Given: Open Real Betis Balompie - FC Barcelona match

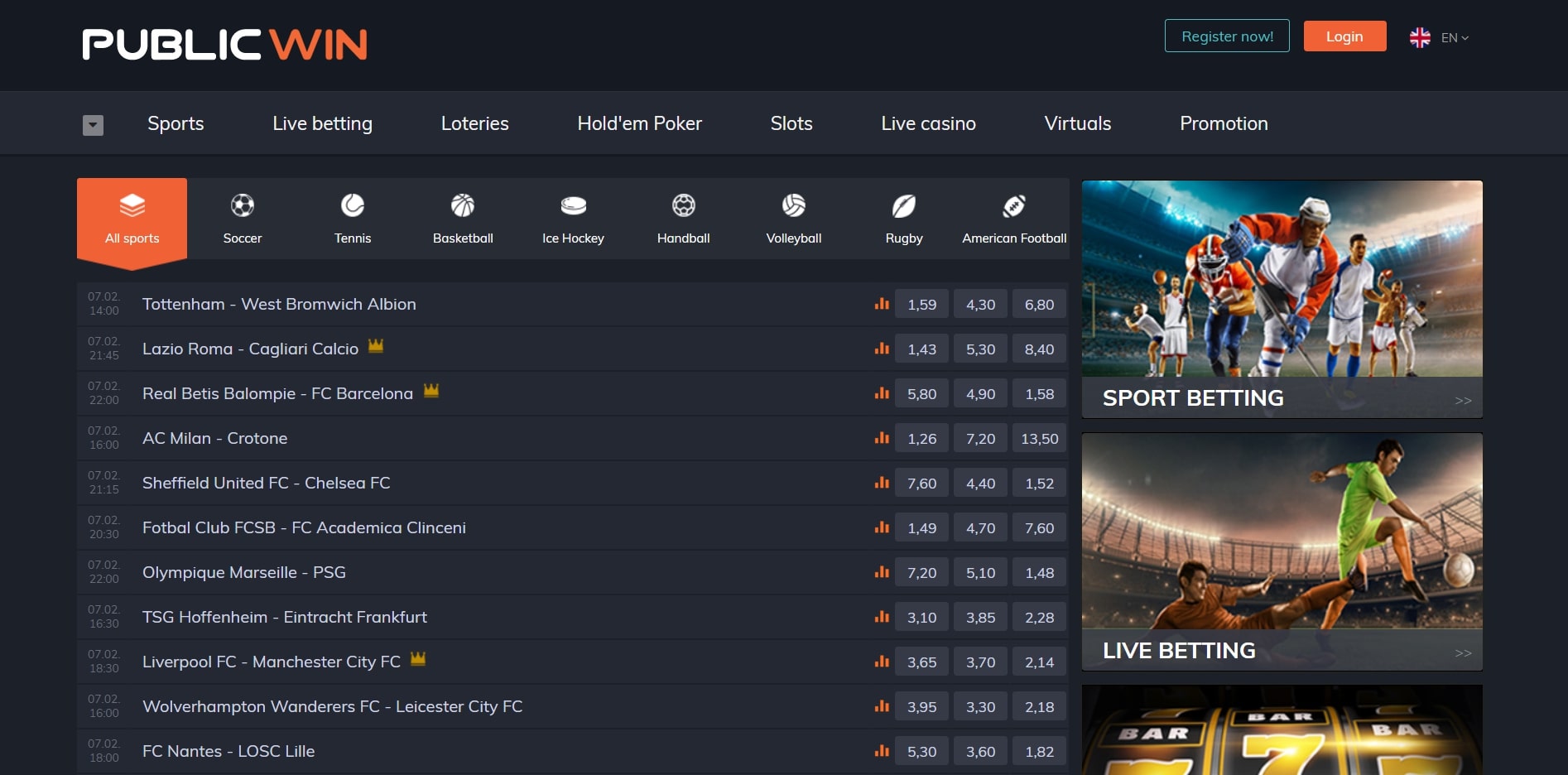Looking at the screenshot, I should click(277, 393).
